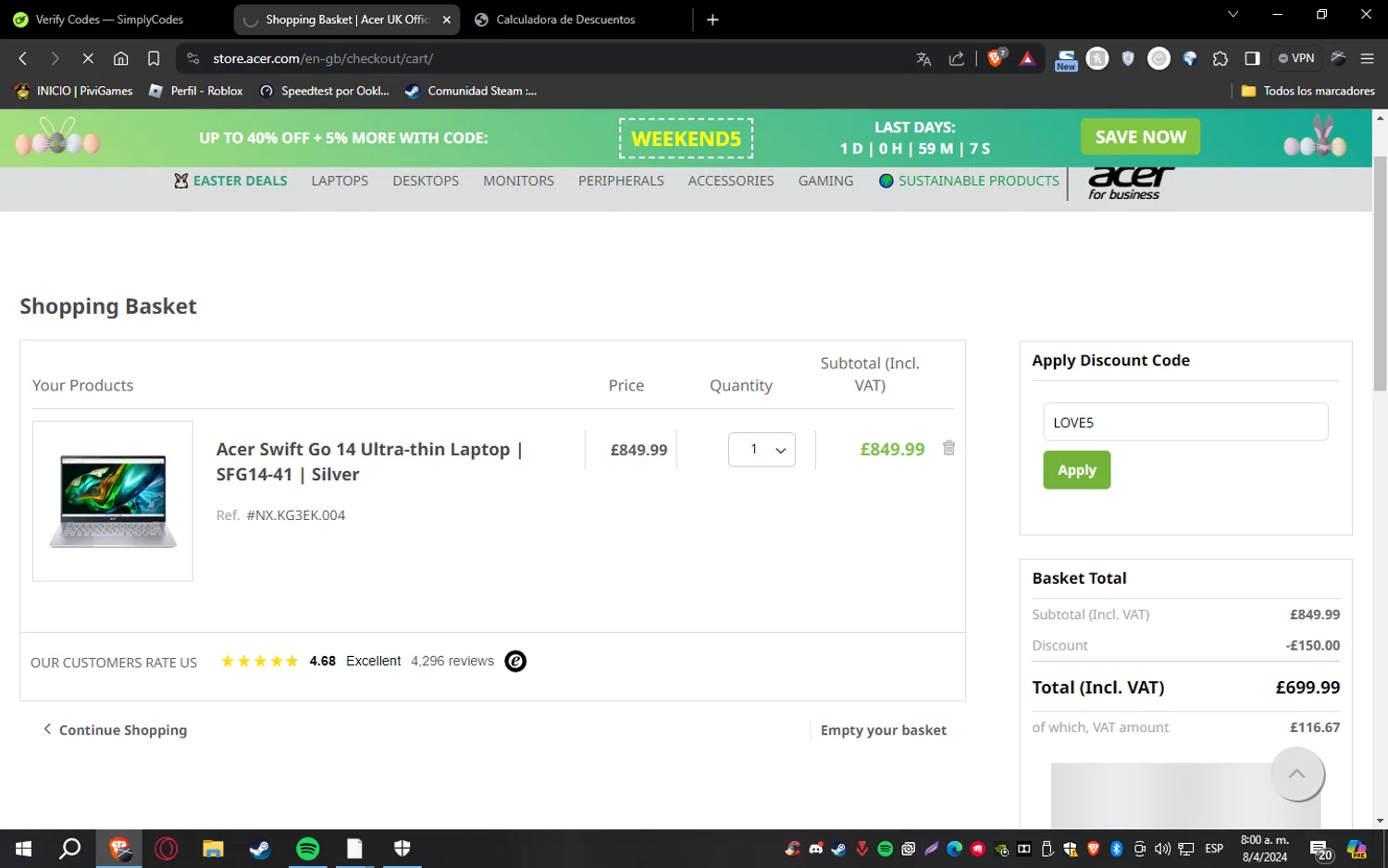The image size is (1388, 868).
Task: Open Todos los marcadores folder
Action: [x=1307, y=91]
